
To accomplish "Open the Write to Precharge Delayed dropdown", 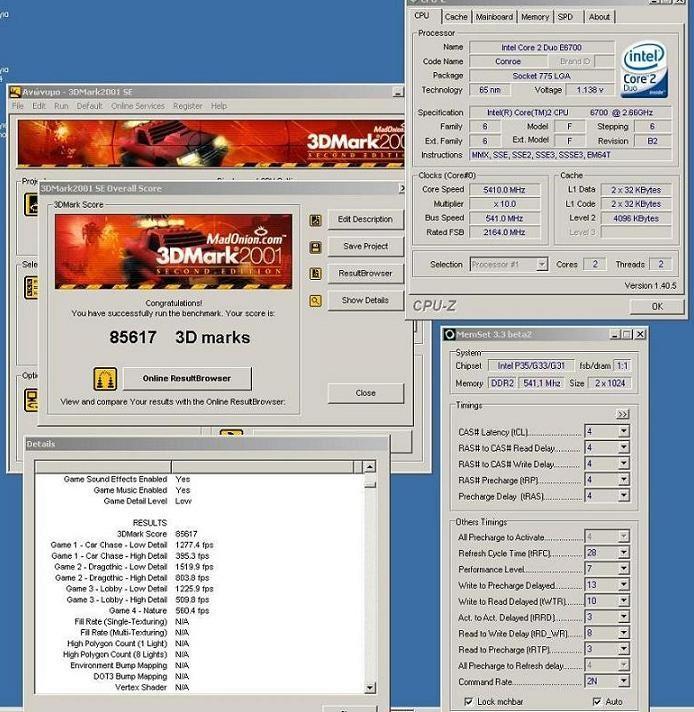I will pos(624,584).
